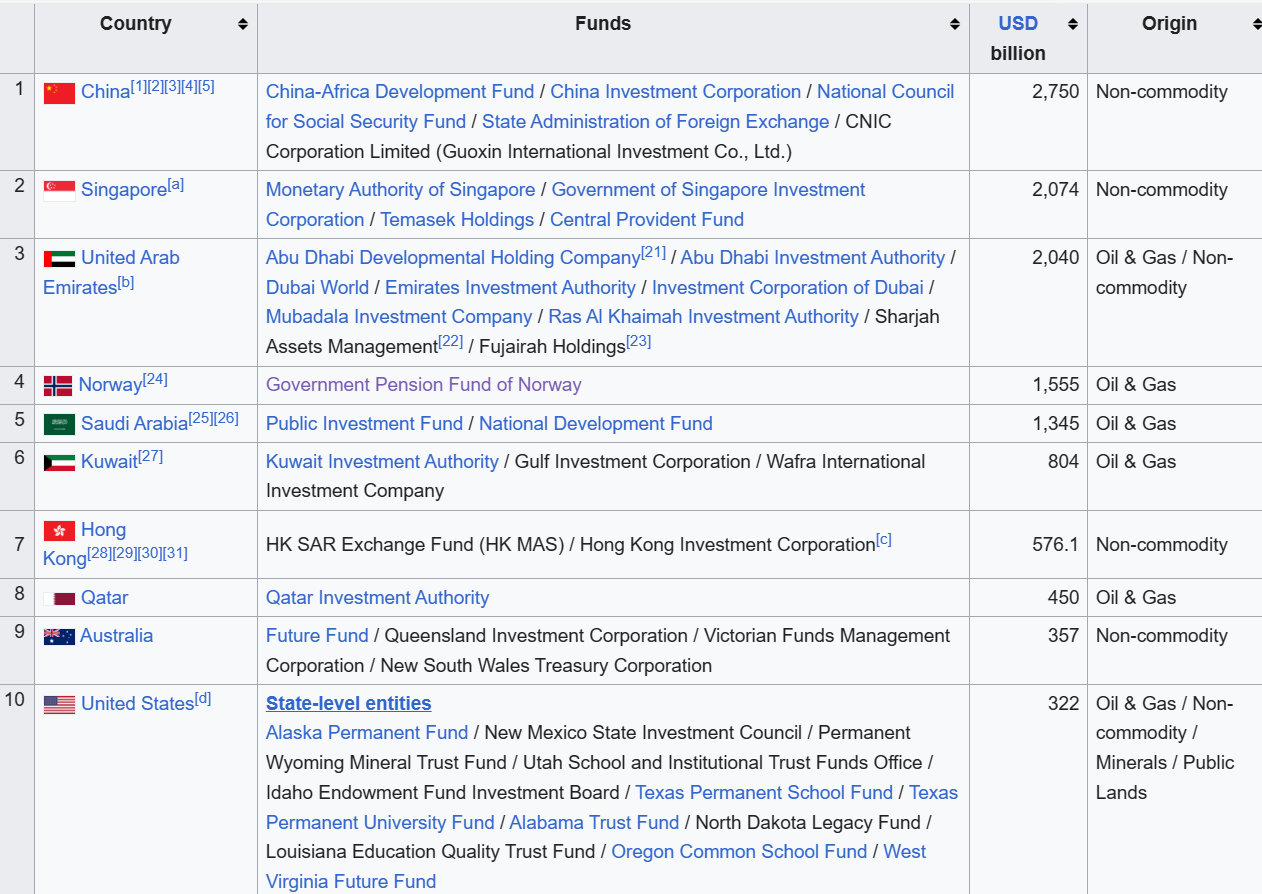Open the Saudi Arabia country link
The width and height of the screenshot is (1262, 894).
[134, 424]
